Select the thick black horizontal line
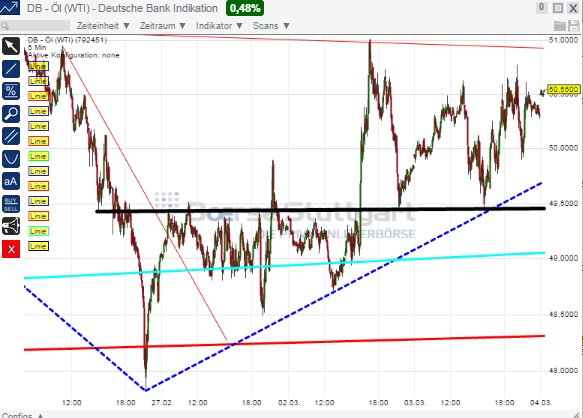The height and width of the screenshot is (418, 583). tap(320, 210)
